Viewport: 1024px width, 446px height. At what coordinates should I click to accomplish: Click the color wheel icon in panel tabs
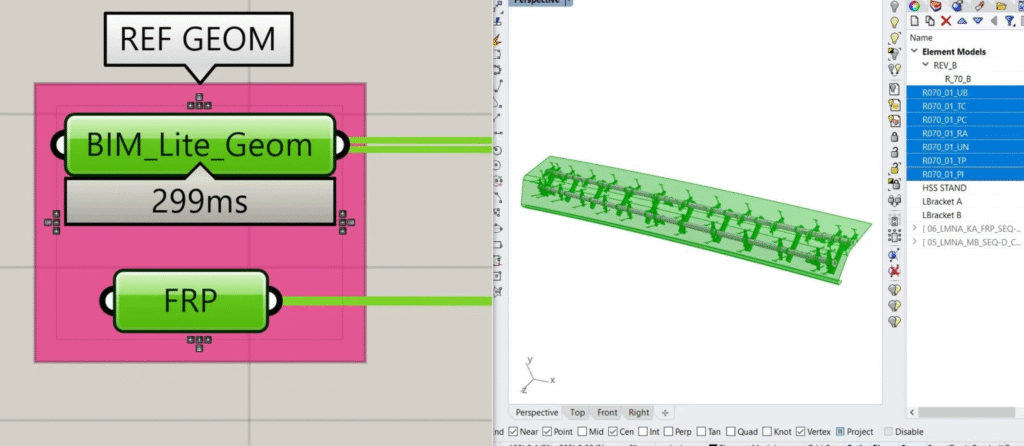point(914,5)
